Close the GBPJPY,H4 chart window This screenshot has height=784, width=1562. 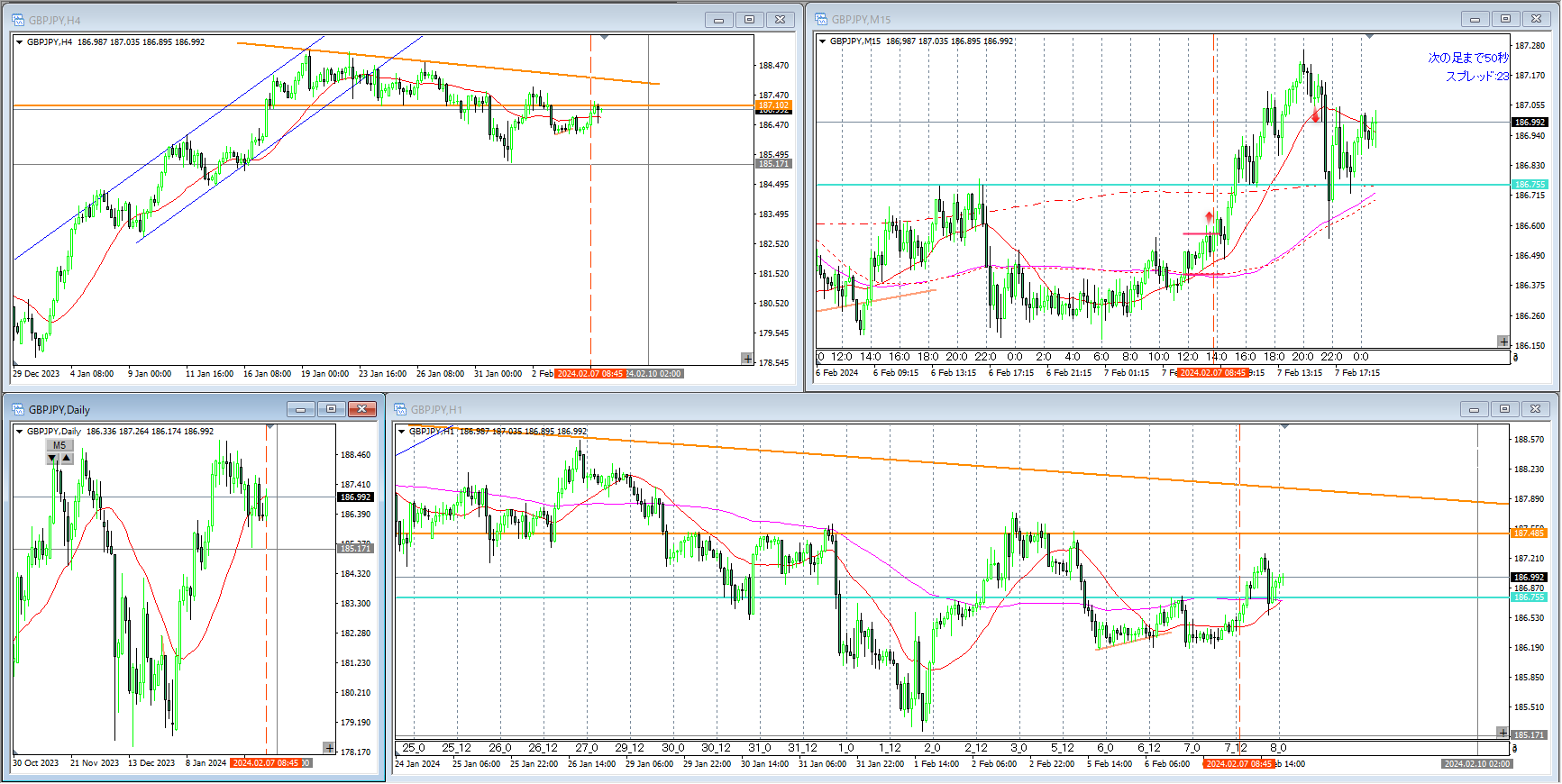pyautogui.click(x=781, y=20)
